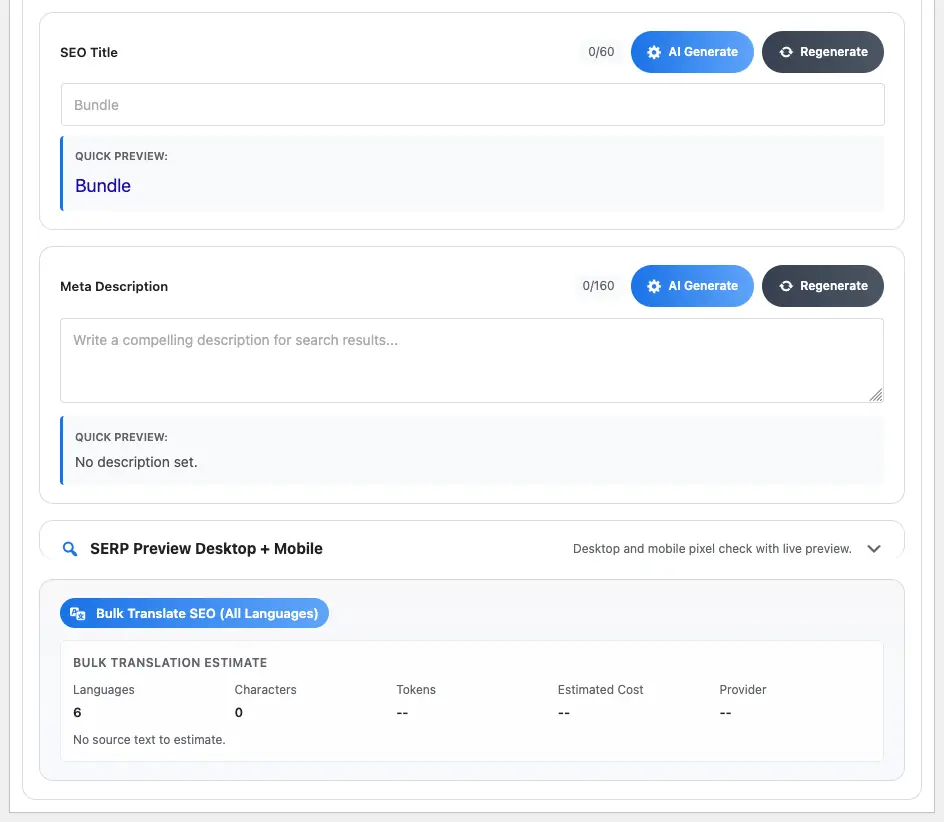
Task: Click the Characters value 0
Action: point(238,712)
